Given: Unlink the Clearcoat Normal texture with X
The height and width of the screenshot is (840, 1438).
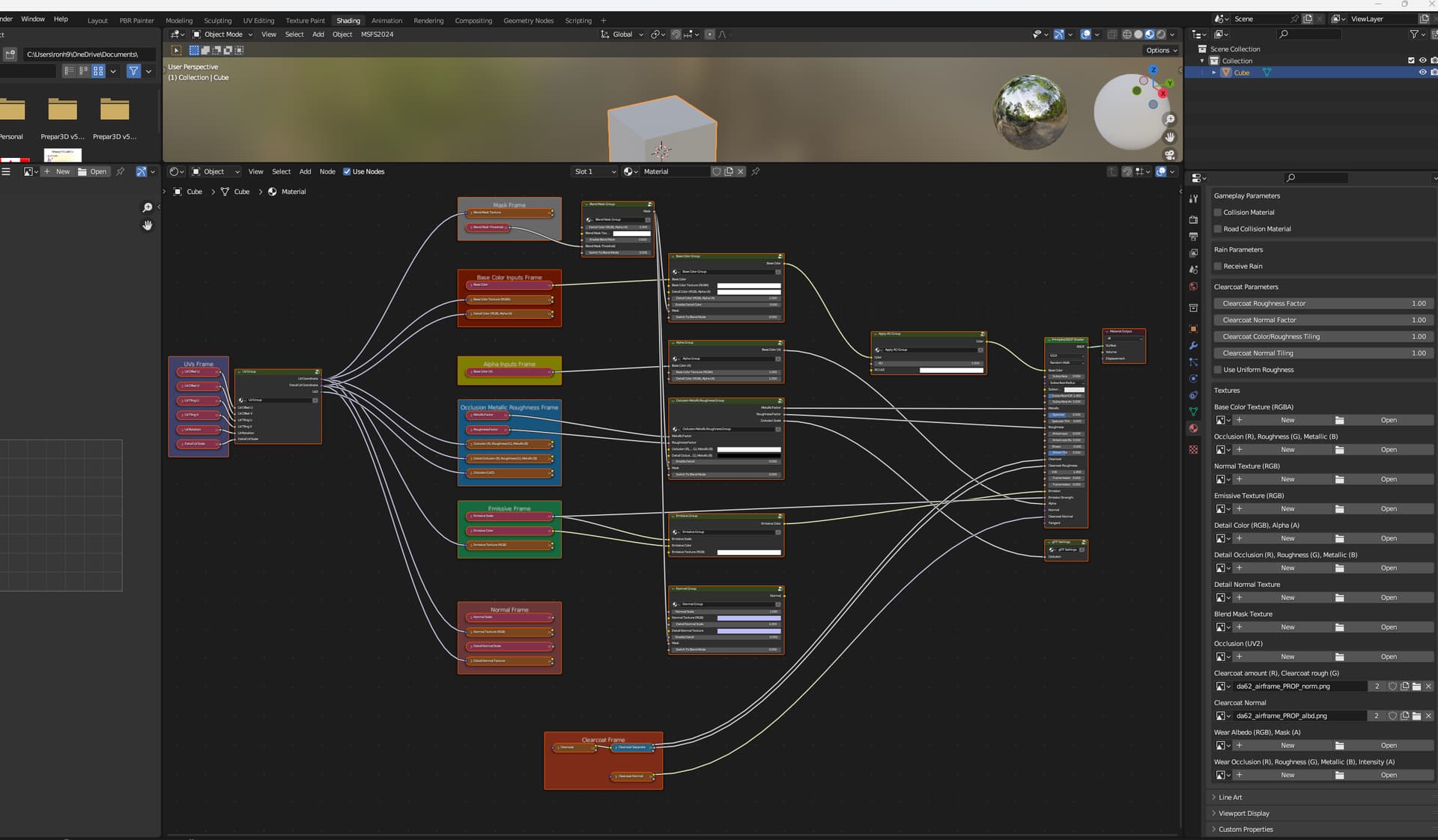Looking at the screenshot, I should pos(1428,716).
